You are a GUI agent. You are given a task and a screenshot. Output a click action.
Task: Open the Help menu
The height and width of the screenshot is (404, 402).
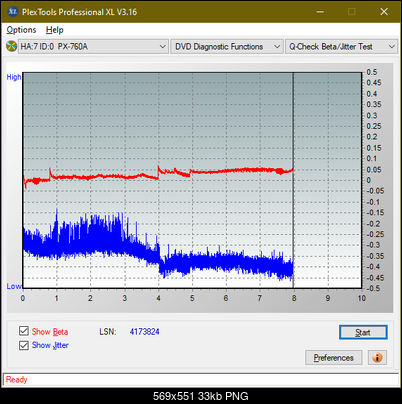55,30
